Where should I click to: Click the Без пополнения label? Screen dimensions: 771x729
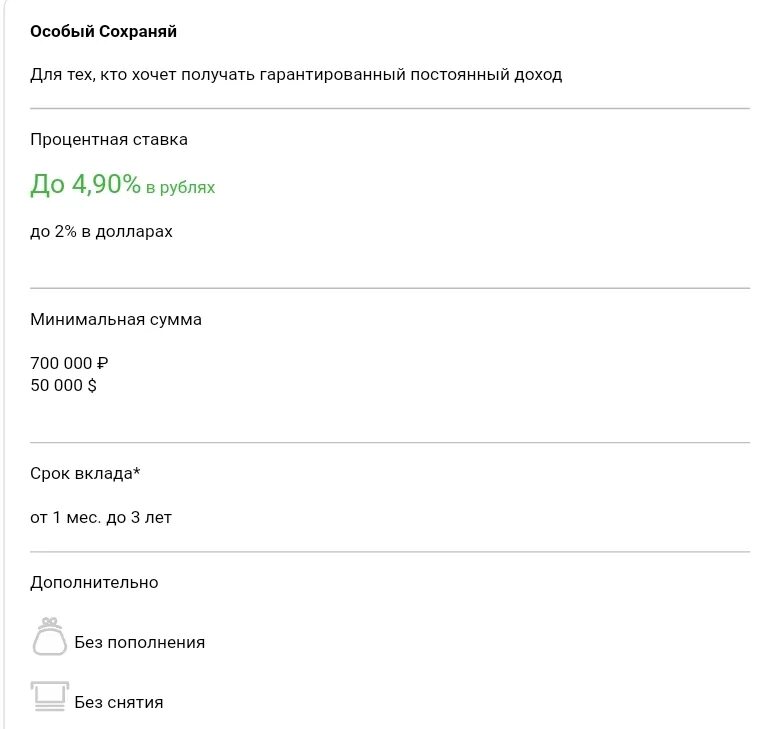(140, 642)
